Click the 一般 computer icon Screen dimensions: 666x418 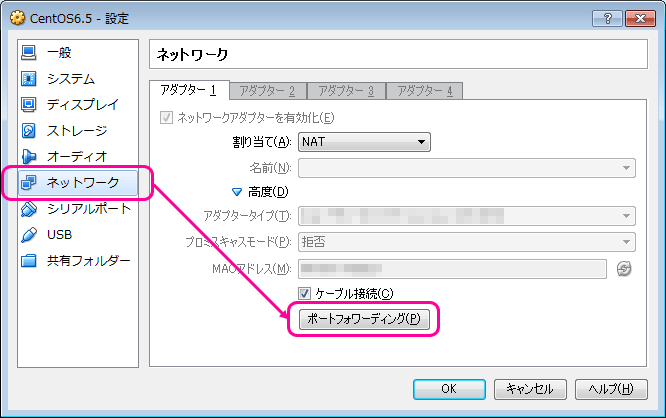(28, 53)
